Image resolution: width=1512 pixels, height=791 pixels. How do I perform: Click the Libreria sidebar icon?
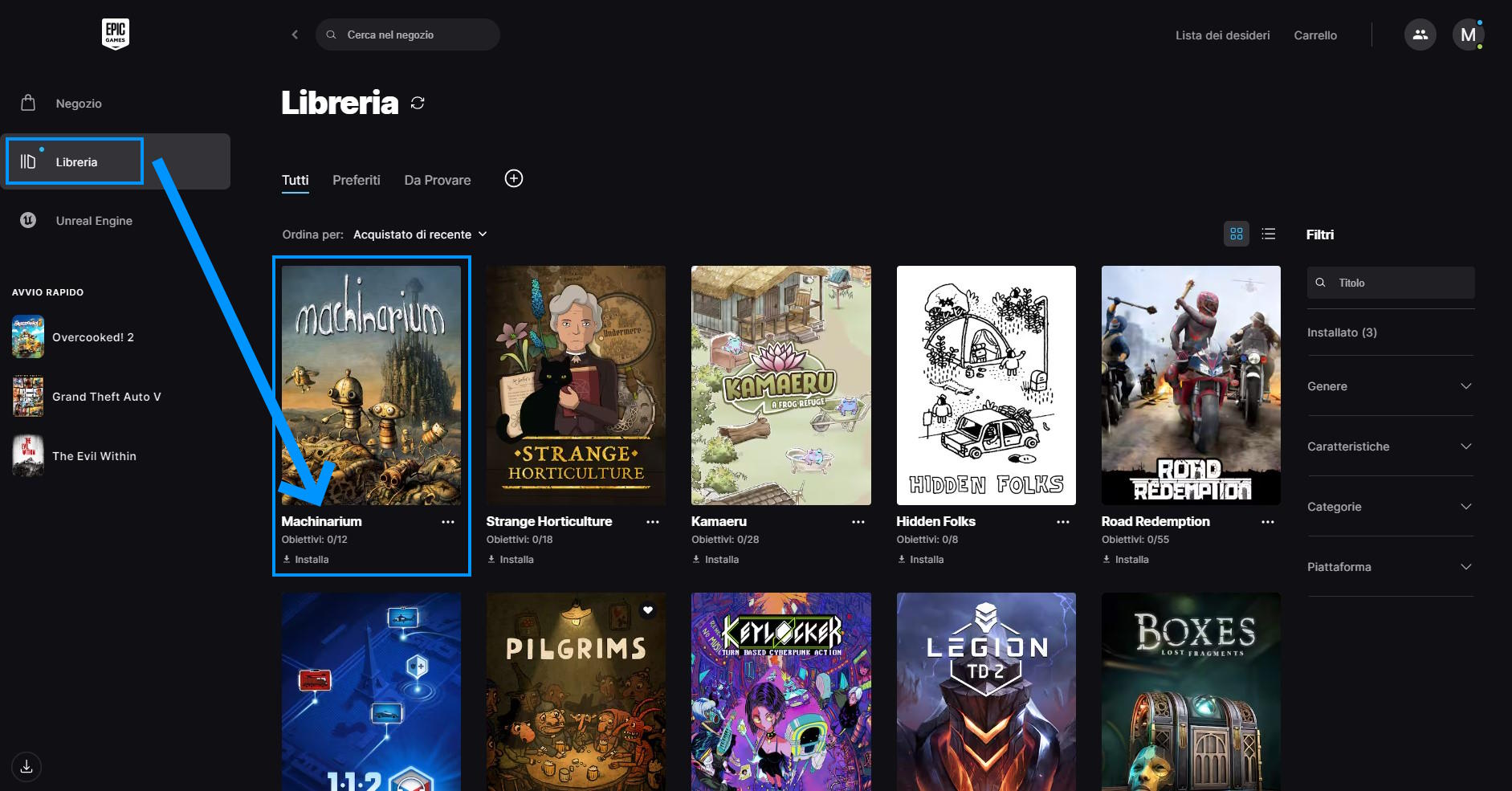28,161
